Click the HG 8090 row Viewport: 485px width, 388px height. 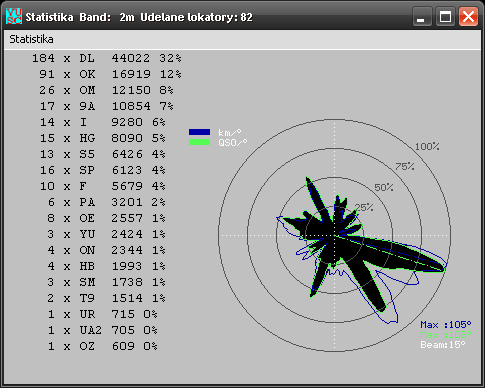(x=103, y=138)
